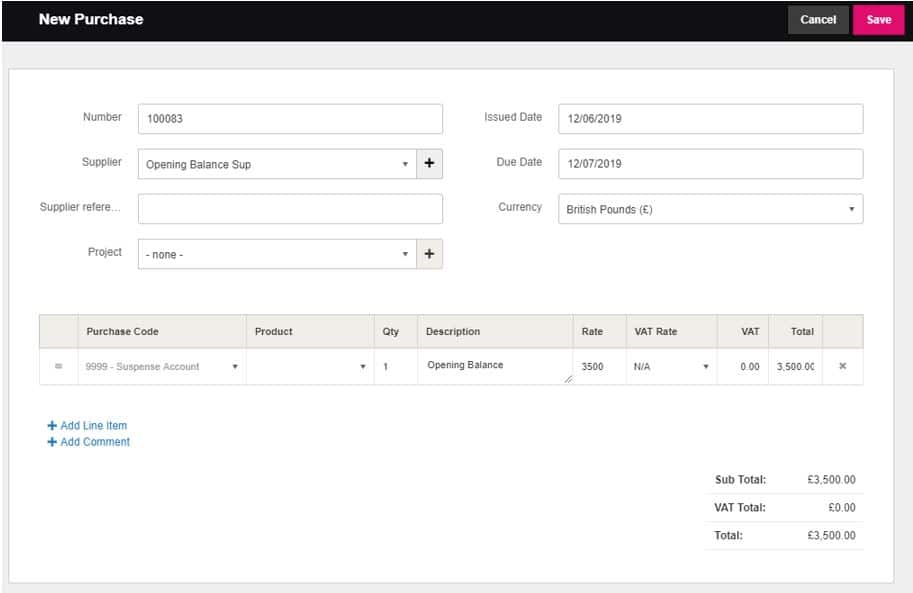Click the Issued Date field

point(710,119)
